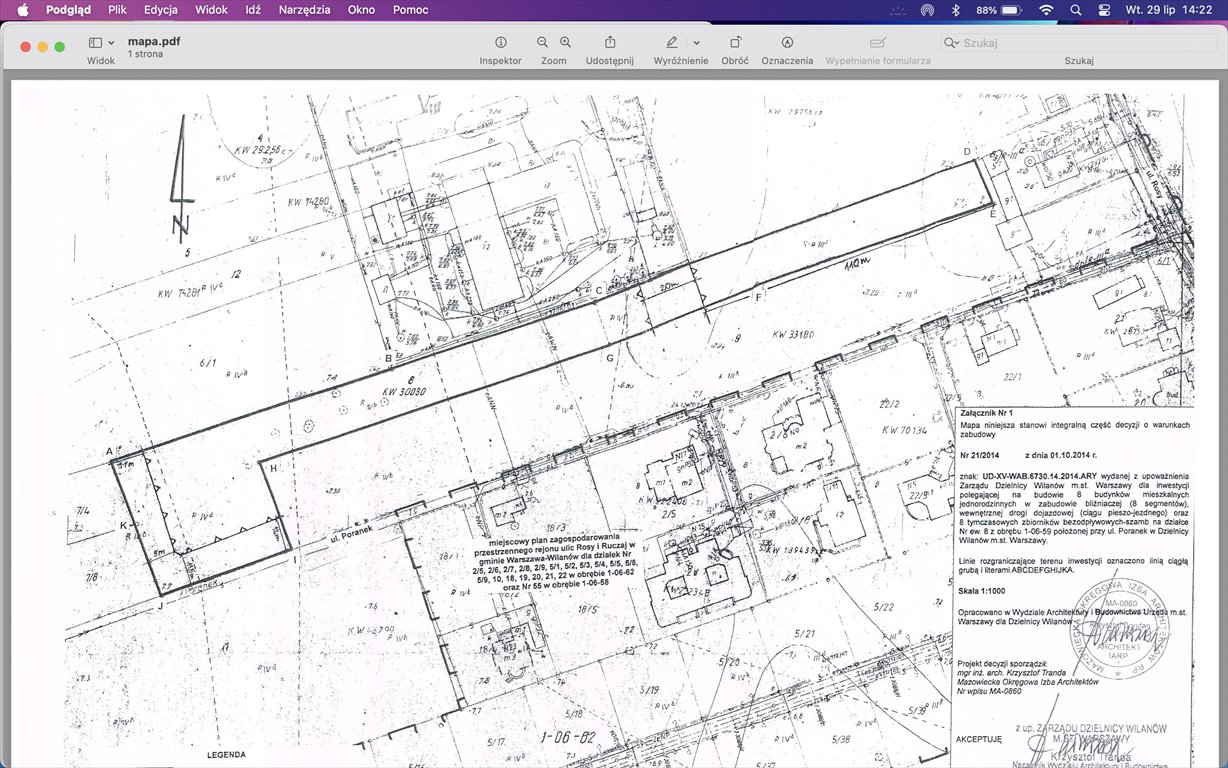Click the 'AKCEPTUJĘ' text in the document

[978, 739]
